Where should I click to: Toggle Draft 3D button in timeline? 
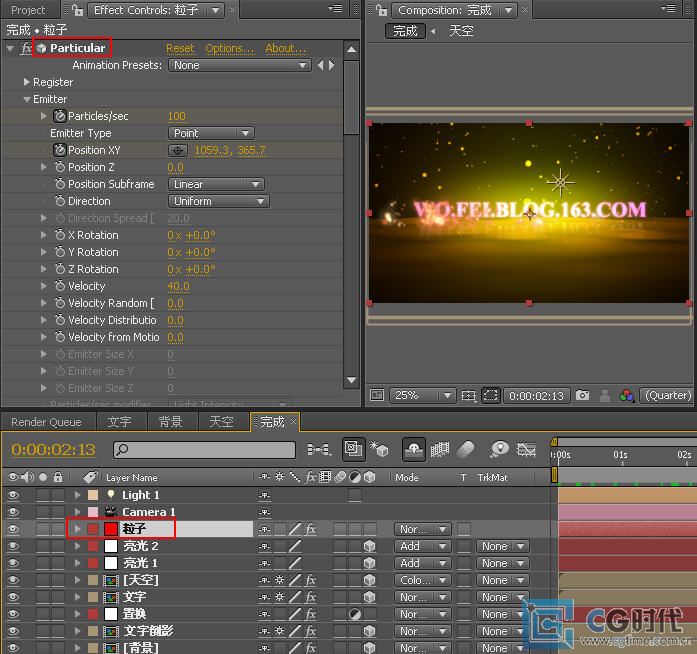pyautogui.click(x=380, y=449)
